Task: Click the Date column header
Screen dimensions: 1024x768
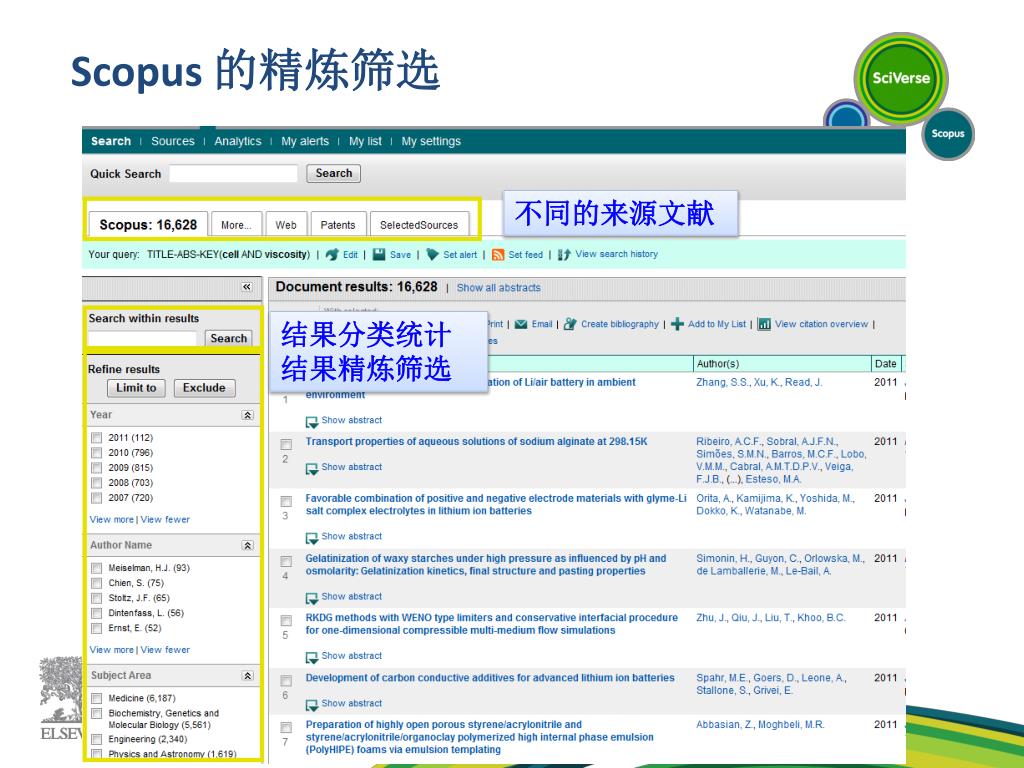Action: point(886,364)
